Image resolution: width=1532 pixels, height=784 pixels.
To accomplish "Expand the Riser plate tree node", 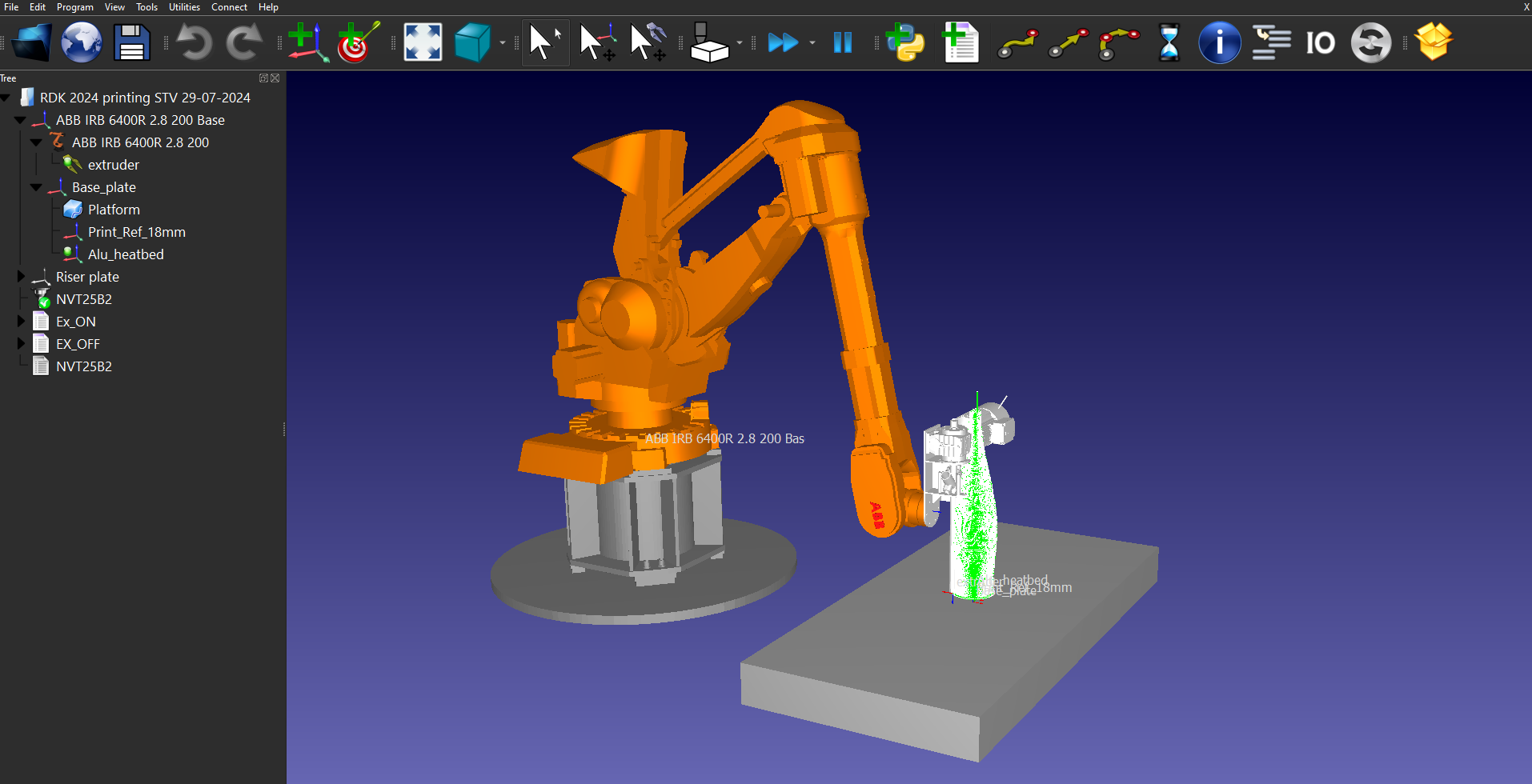I will pyautogui.click(x=22, y=277).
